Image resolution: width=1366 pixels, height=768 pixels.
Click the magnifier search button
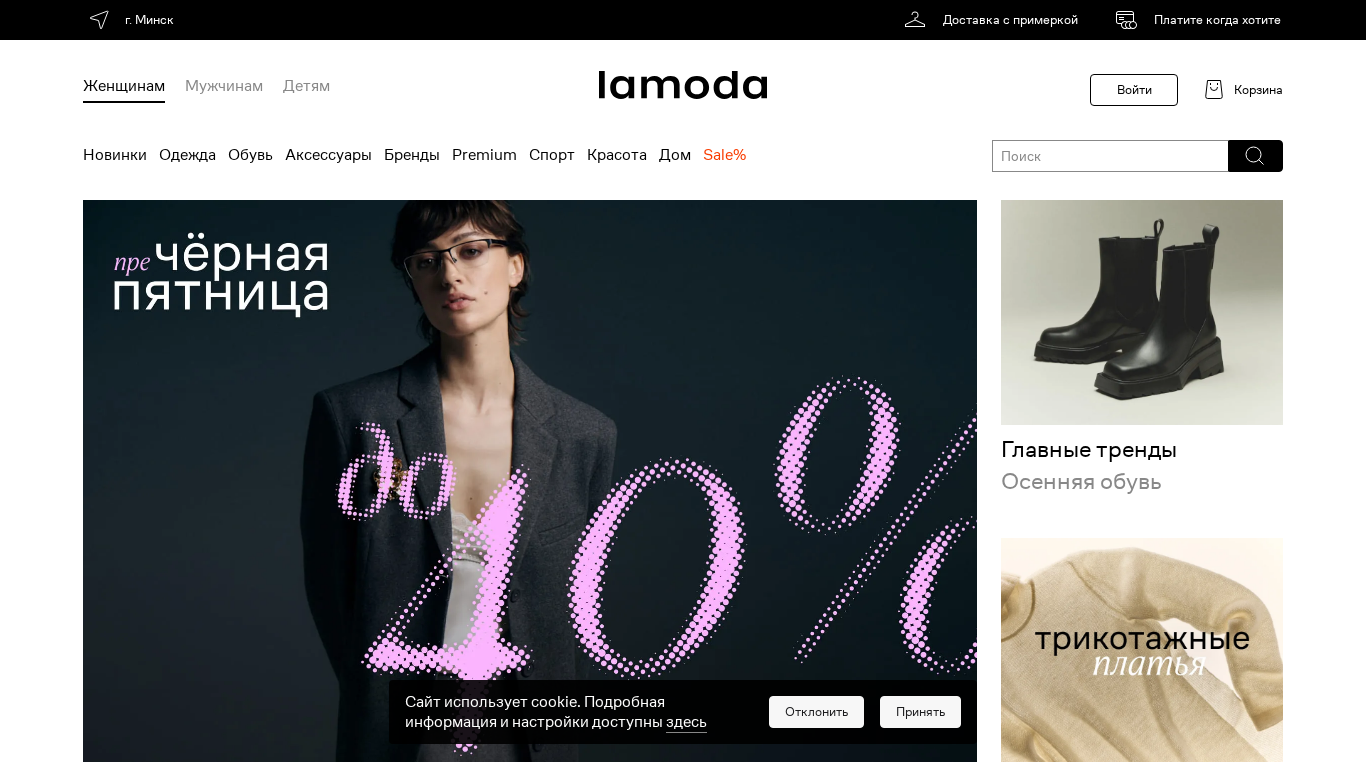pyautogui.click(x=1255, y=156)
